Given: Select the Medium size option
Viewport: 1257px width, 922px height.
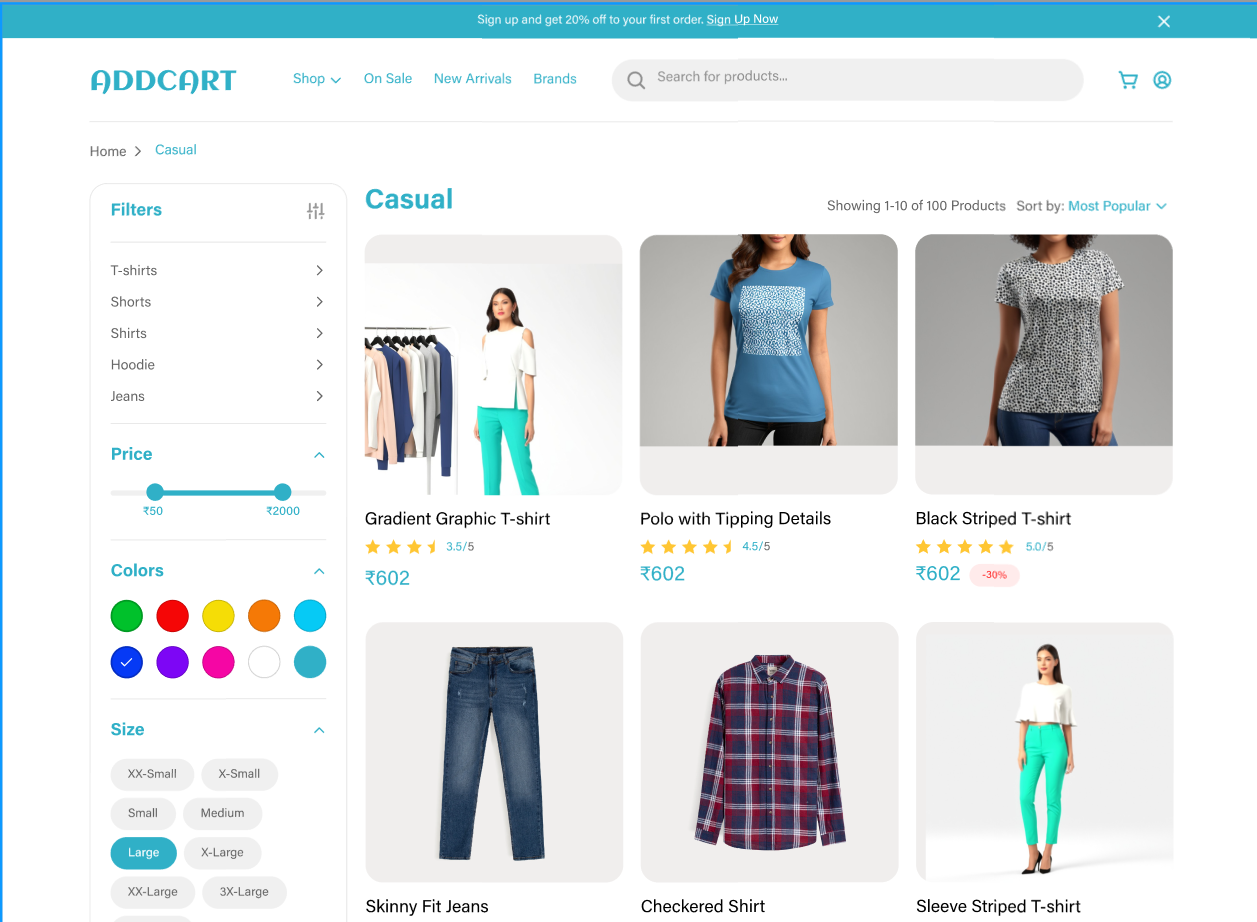Looking at the screenshot, I should [x=222, y=813].
